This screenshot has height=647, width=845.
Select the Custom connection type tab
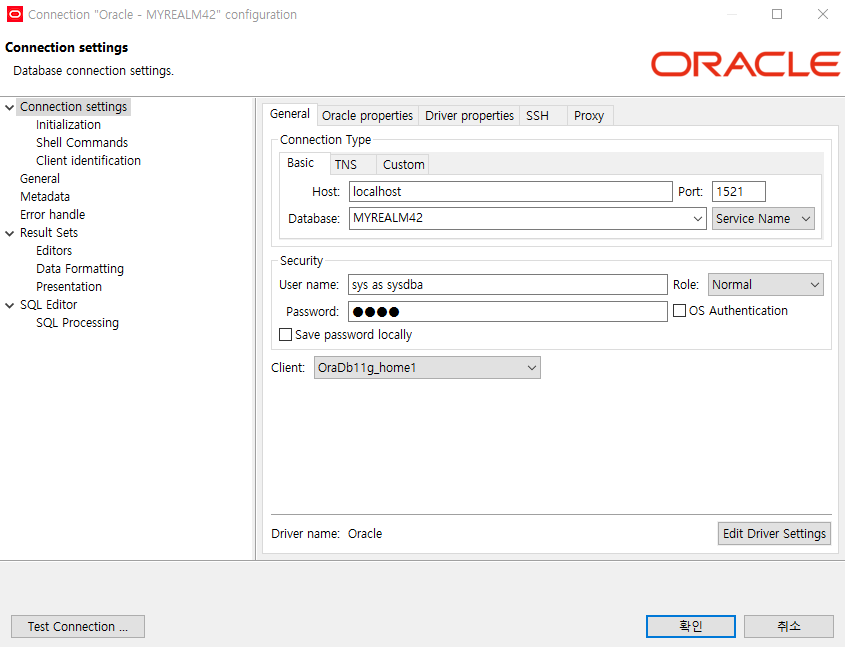404,164
